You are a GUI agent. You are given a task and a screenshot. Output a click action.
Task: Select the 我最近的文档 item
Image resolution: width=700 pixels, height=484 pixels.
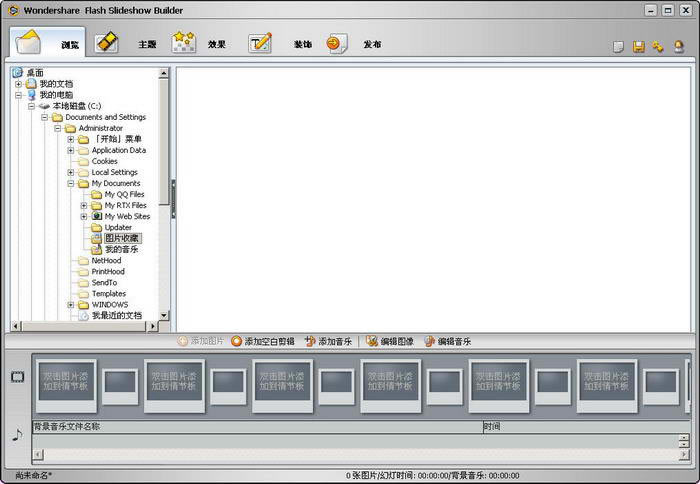point(117,316)
